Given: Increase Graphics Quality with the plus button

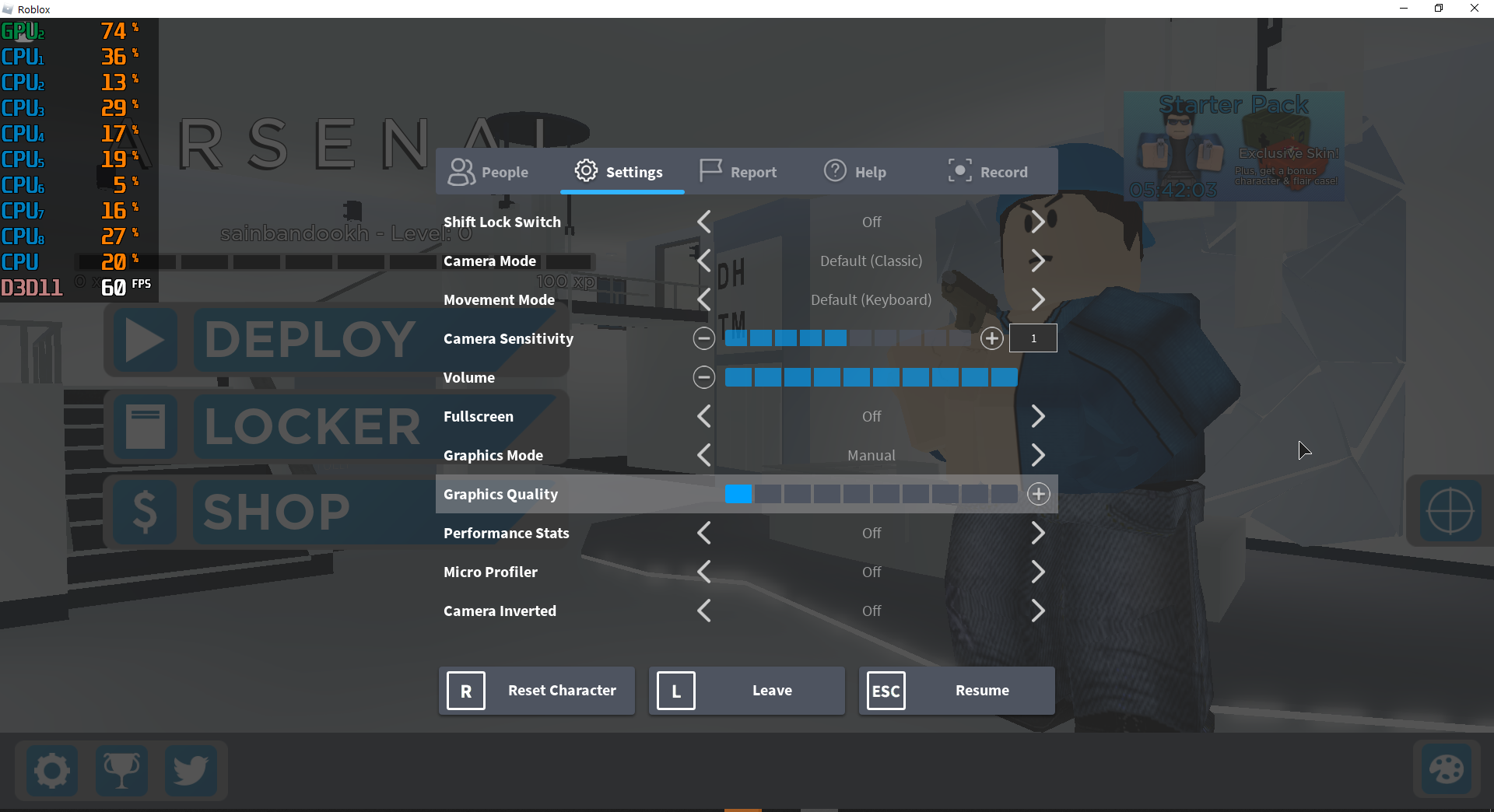Looking at the screenshot, I should pyautogui.click(x=1039, y=494).
